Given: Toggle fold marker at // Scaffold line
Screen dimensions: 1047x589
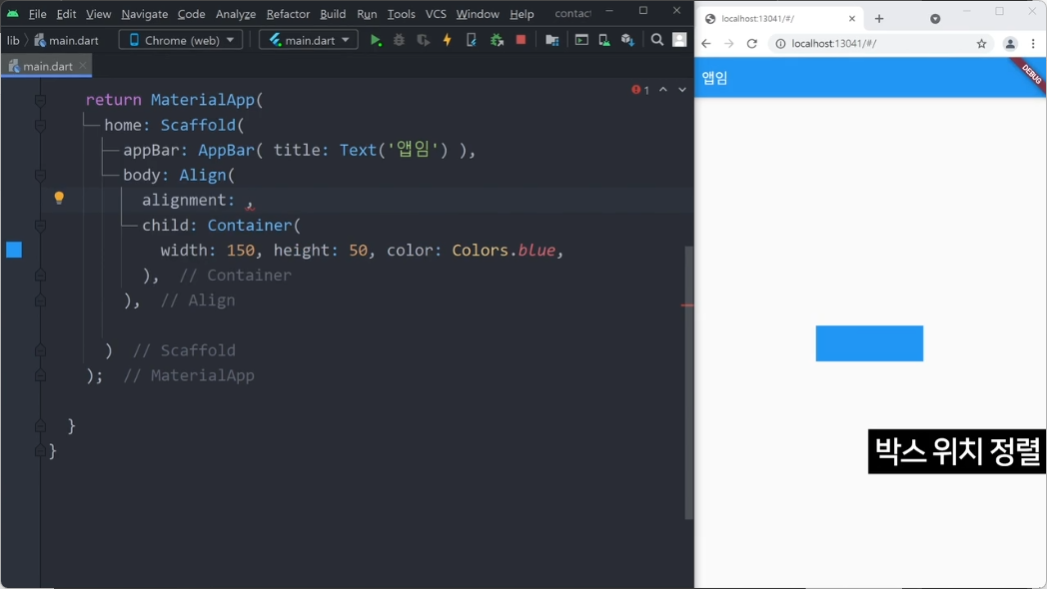Looking at the screenshot, I should (x=40, y=351).
